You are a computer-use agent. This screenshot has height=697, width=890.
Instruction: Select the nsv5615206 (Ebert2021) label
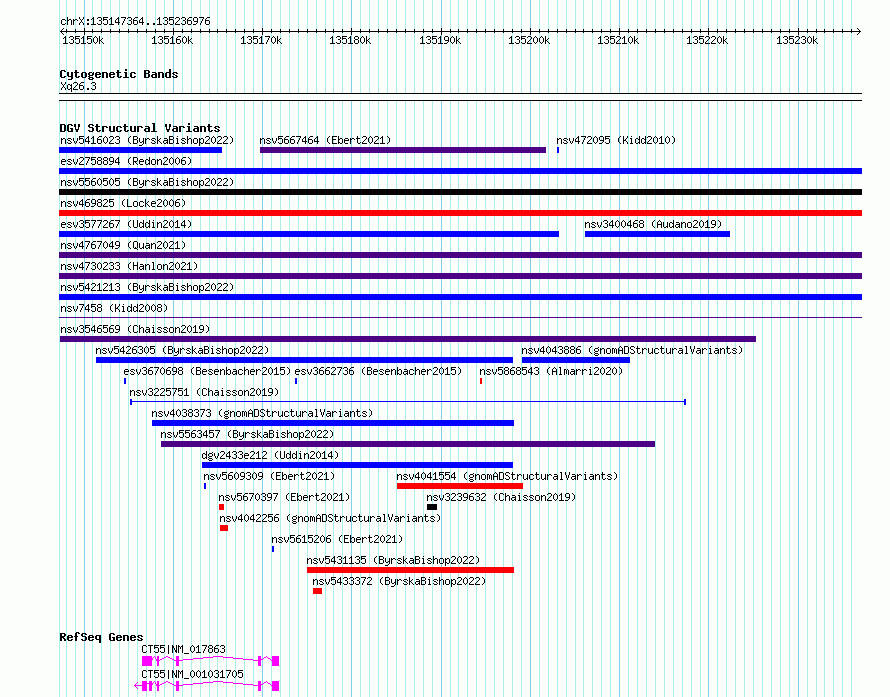pos(337,539)
